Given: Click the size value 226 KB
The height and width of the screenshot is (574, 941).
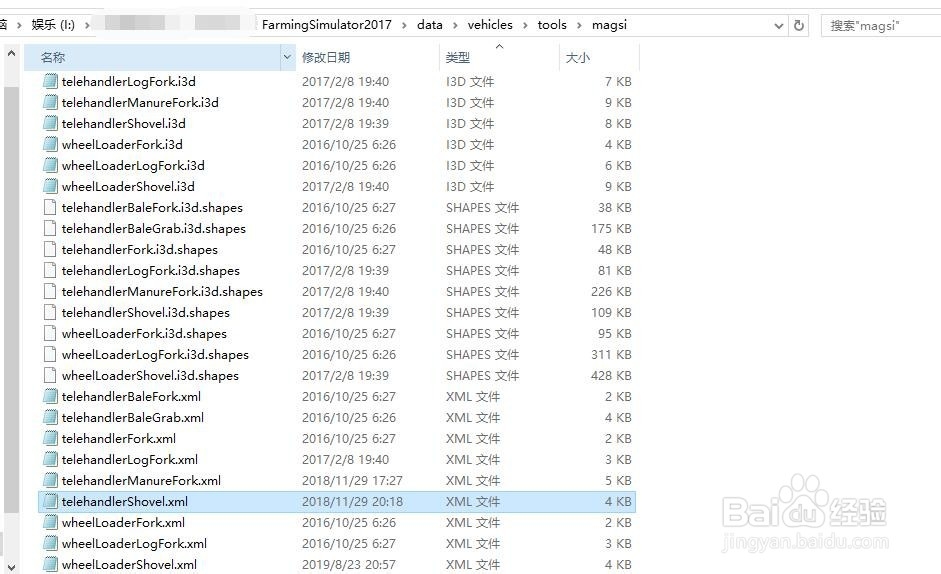Looking at the screenshot, I should click(x=611, y=291).
